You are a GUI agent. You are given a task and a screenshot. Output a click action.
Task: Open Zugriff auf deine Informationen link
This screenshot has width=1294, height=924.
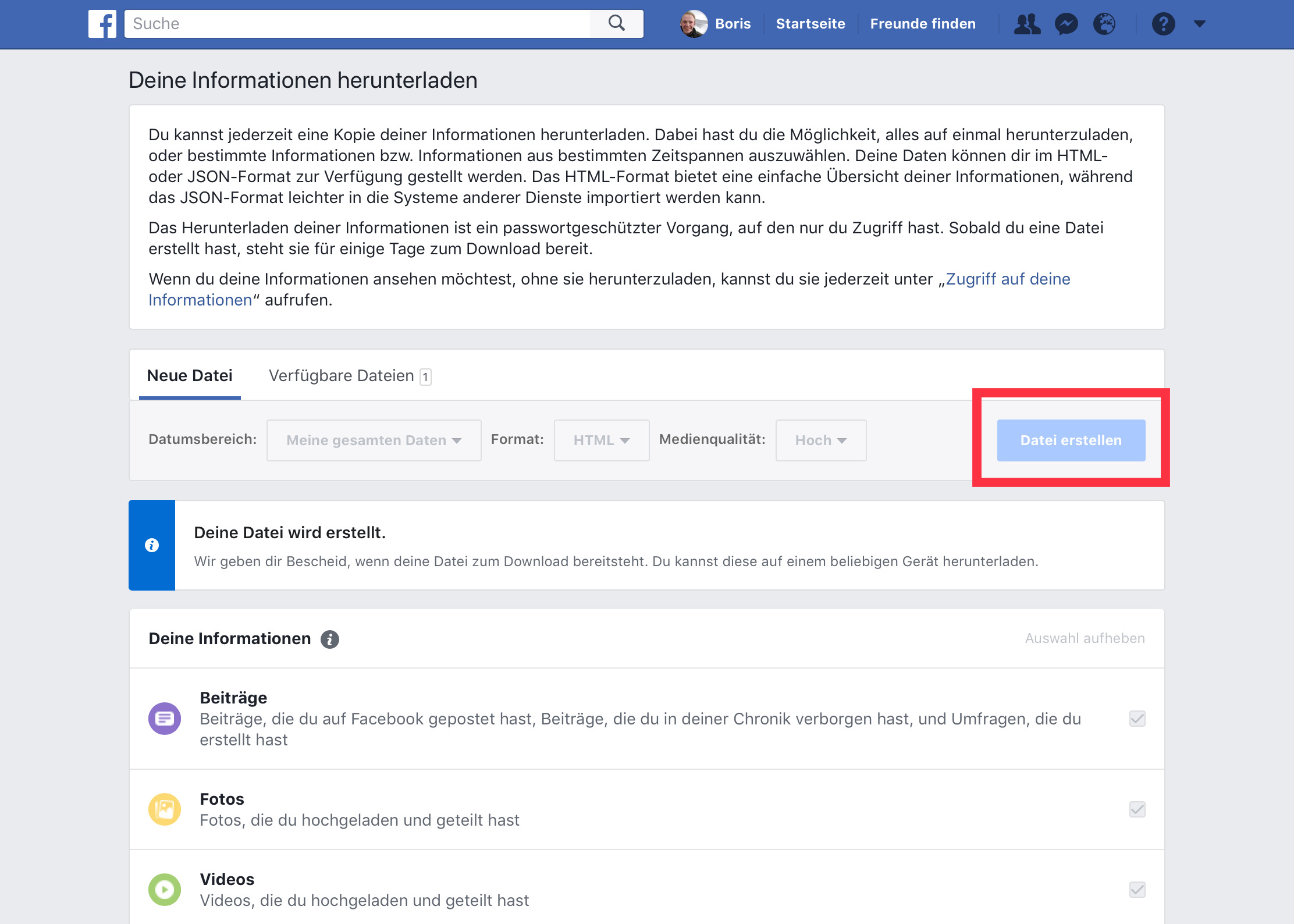1007,279
